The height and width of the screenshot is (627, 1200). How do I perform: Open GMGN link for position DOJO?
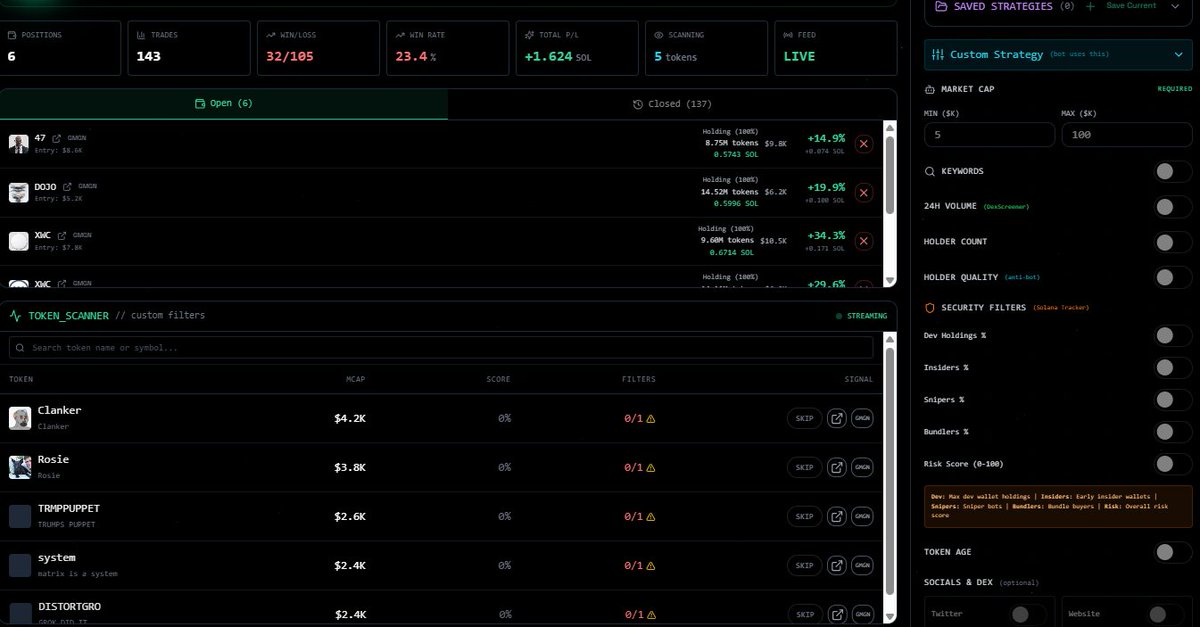(x=87, y=187)
